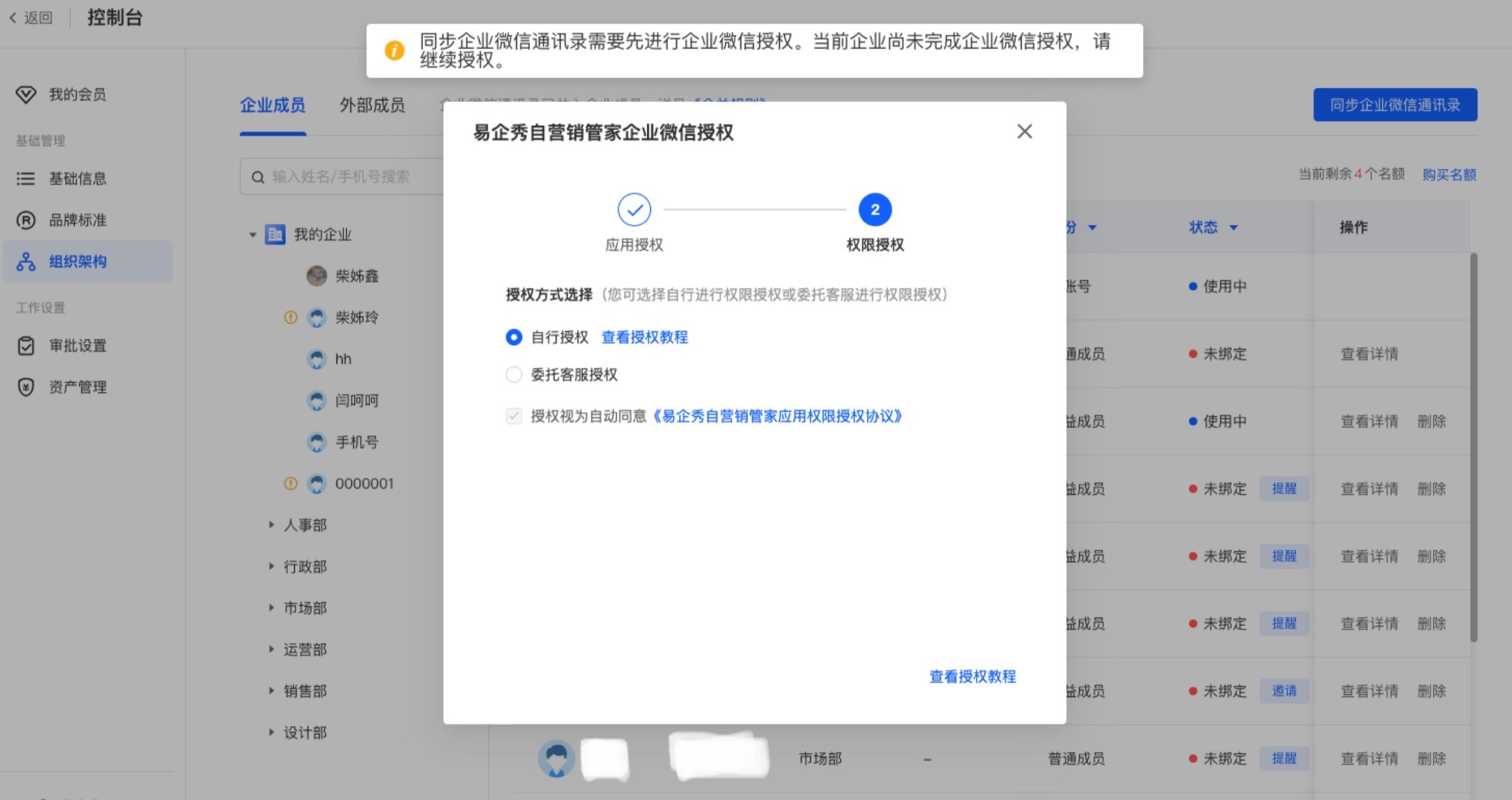This screenshot has width=1512, height=800.
Task: Click 删除 in the bottom 市场部 row
Action: [x=1431, y=759]
